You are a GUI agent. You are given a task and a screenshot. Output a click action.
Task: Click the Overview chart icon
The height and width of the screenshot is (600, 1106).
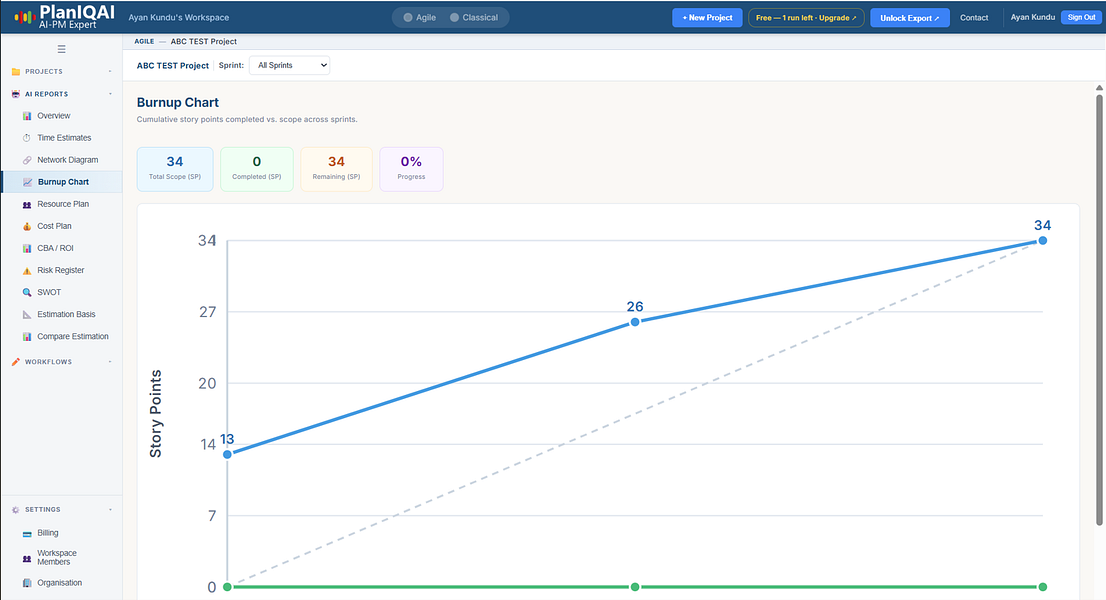pyautogui.click(x=27, y=116)
